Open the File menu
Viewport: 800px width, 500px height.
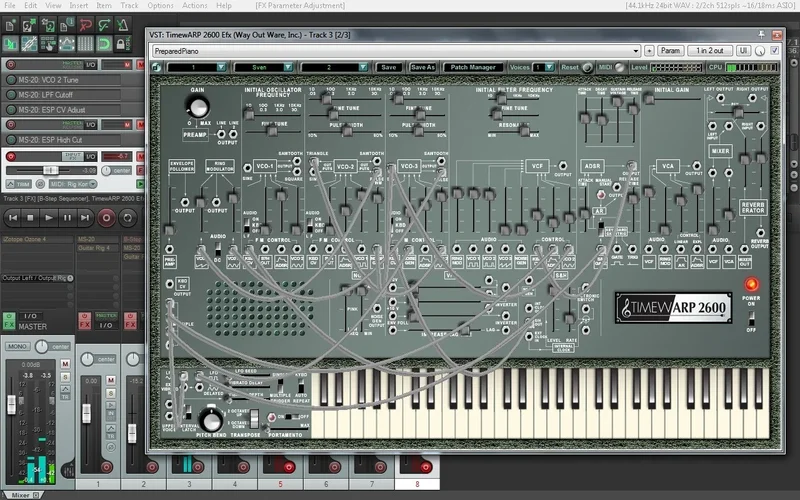[x=10, y=6]
